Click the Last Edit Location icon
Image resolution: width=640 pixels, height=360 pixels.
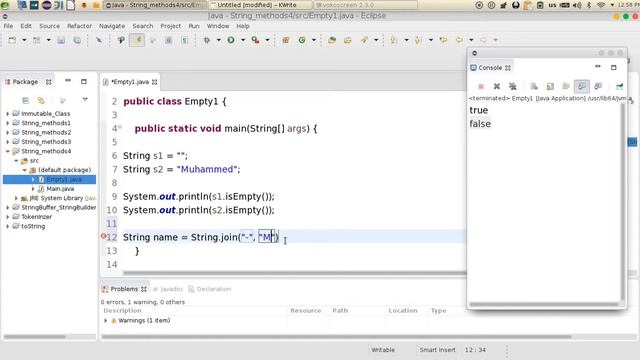[443, 40]
